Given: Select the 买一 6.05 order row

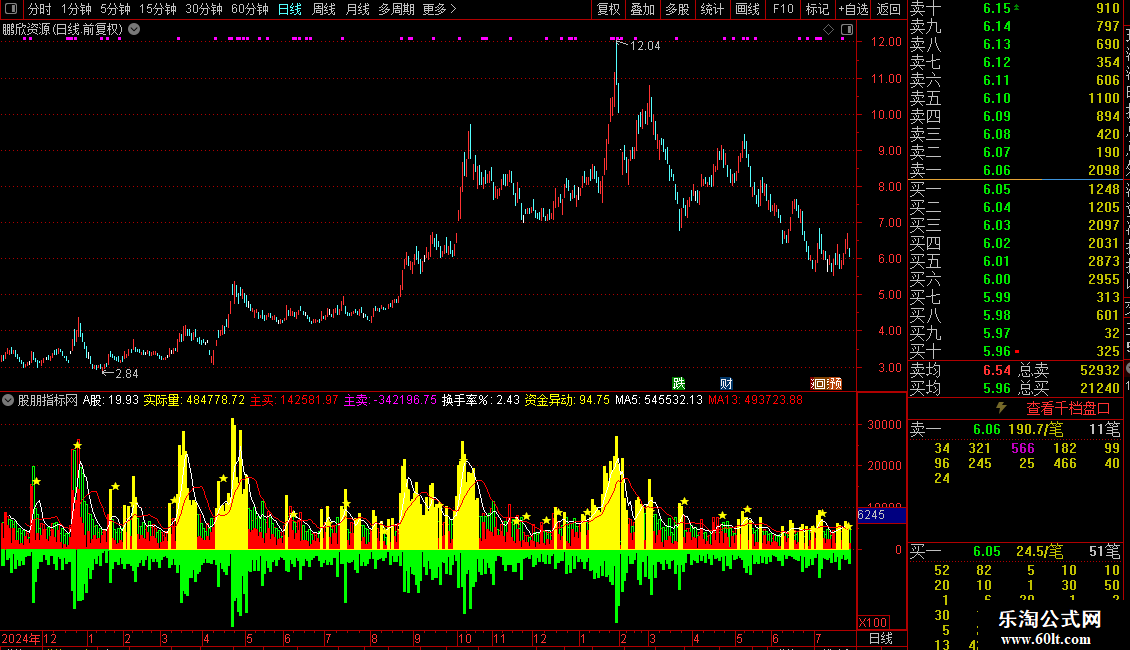Looking at the screenshot, I should (1015, 189).
